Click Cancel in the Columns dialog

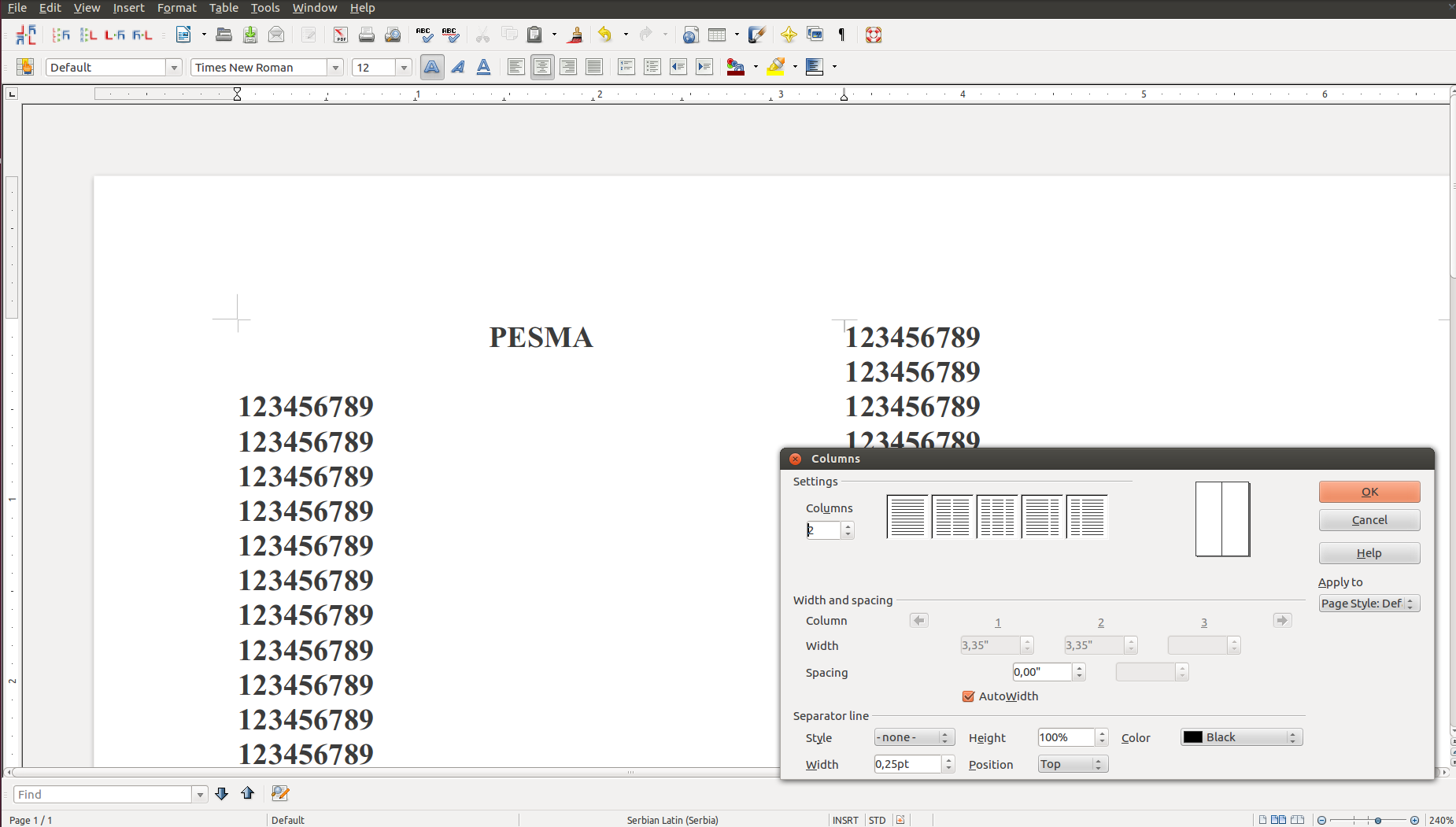1369,520
